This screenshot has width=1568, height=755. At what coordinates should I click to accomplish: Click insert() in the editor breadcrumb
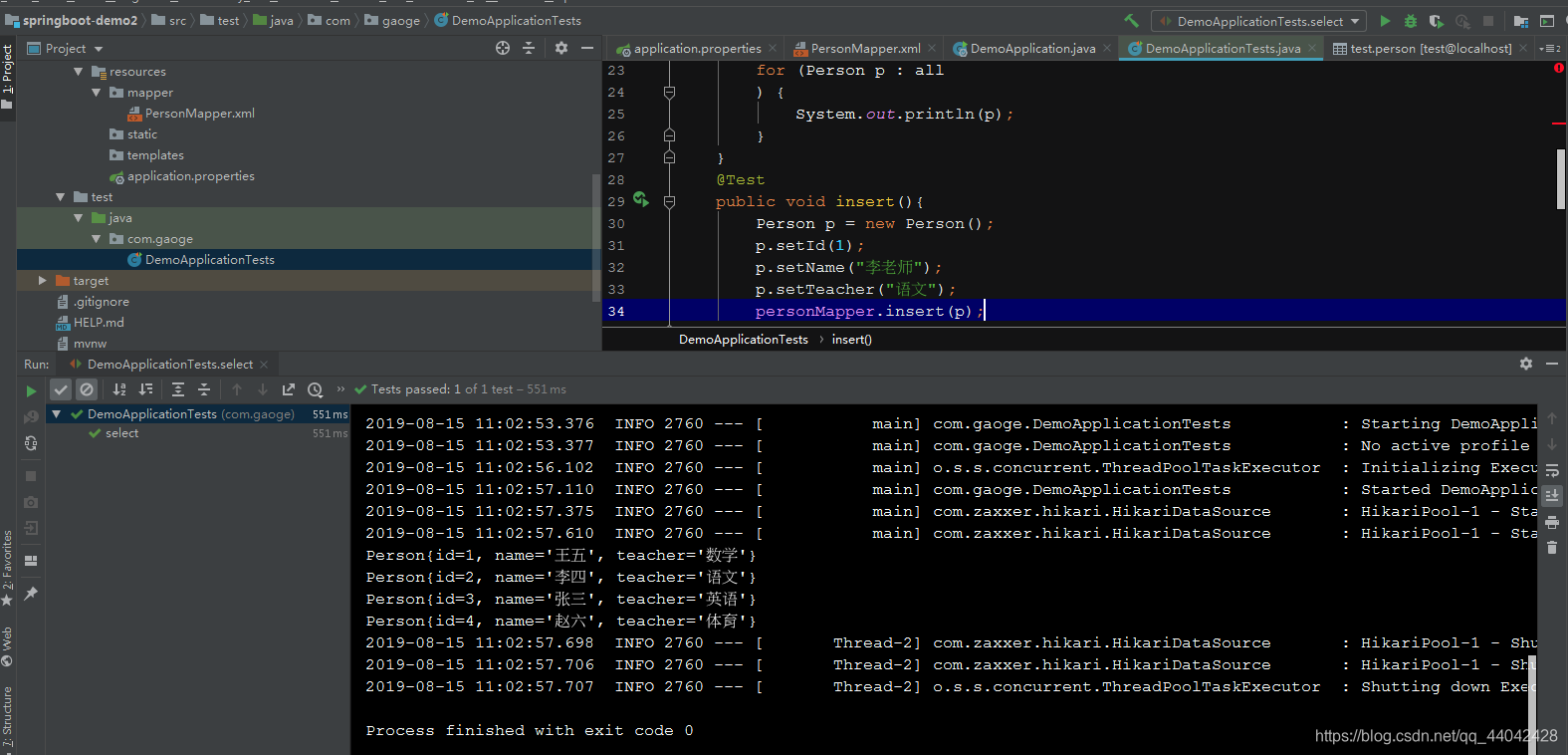[852, 340]
